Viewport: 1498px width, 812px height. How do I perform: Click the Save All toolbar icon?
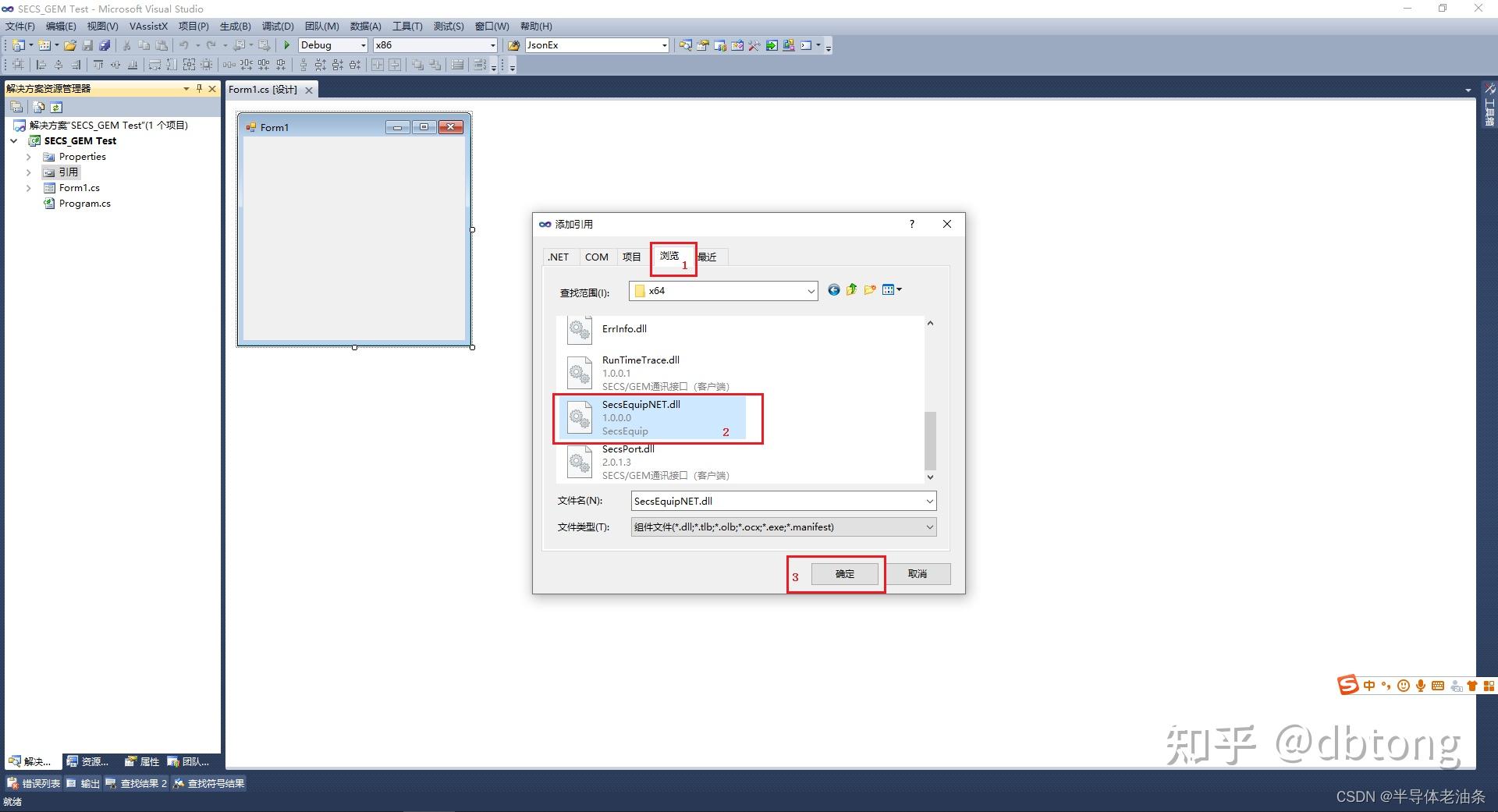pyautogui.click(x=105, y=45)
